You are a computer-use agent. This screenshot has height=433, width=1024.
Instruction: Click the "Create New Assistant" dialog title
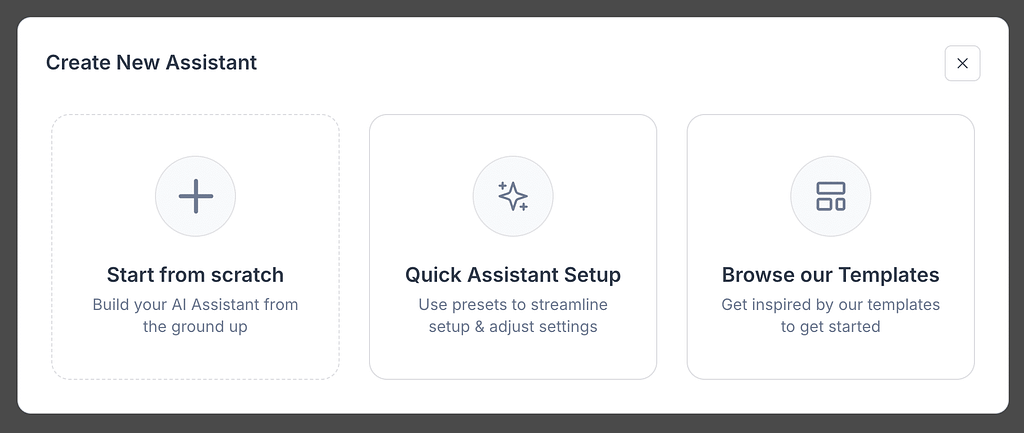pyautogui.click(x=152, y=63)
